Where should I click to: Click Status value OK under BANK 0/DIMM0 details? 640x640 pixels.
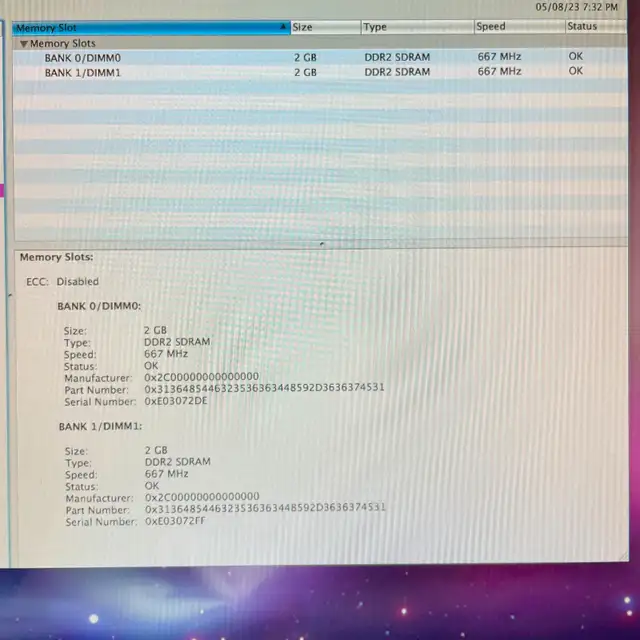click(151, 365)
